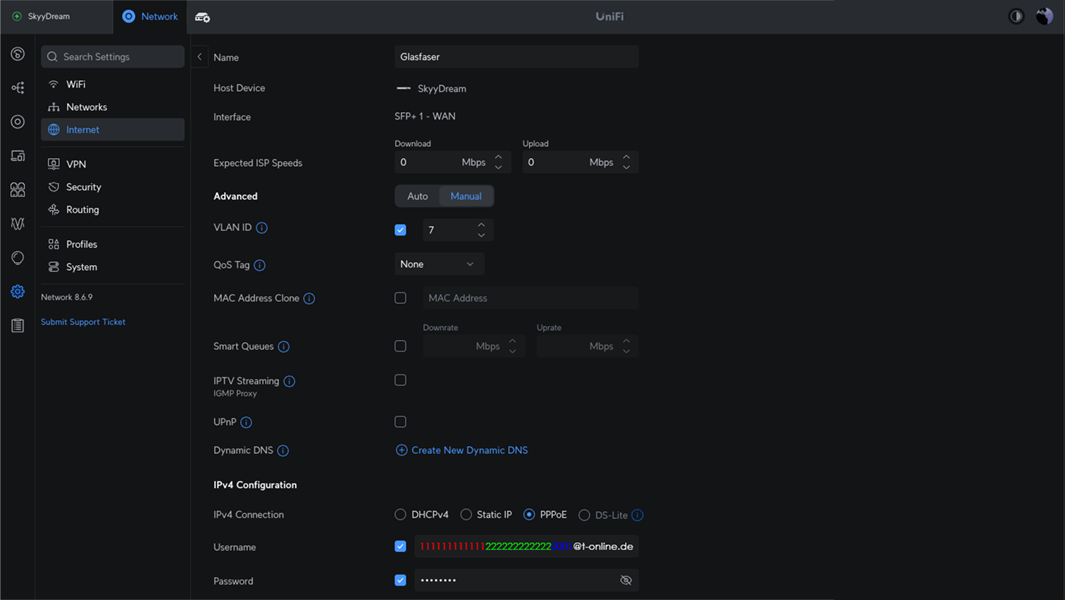
Task: Open the Dashboard icon in left rail
Action: point(18,54)
